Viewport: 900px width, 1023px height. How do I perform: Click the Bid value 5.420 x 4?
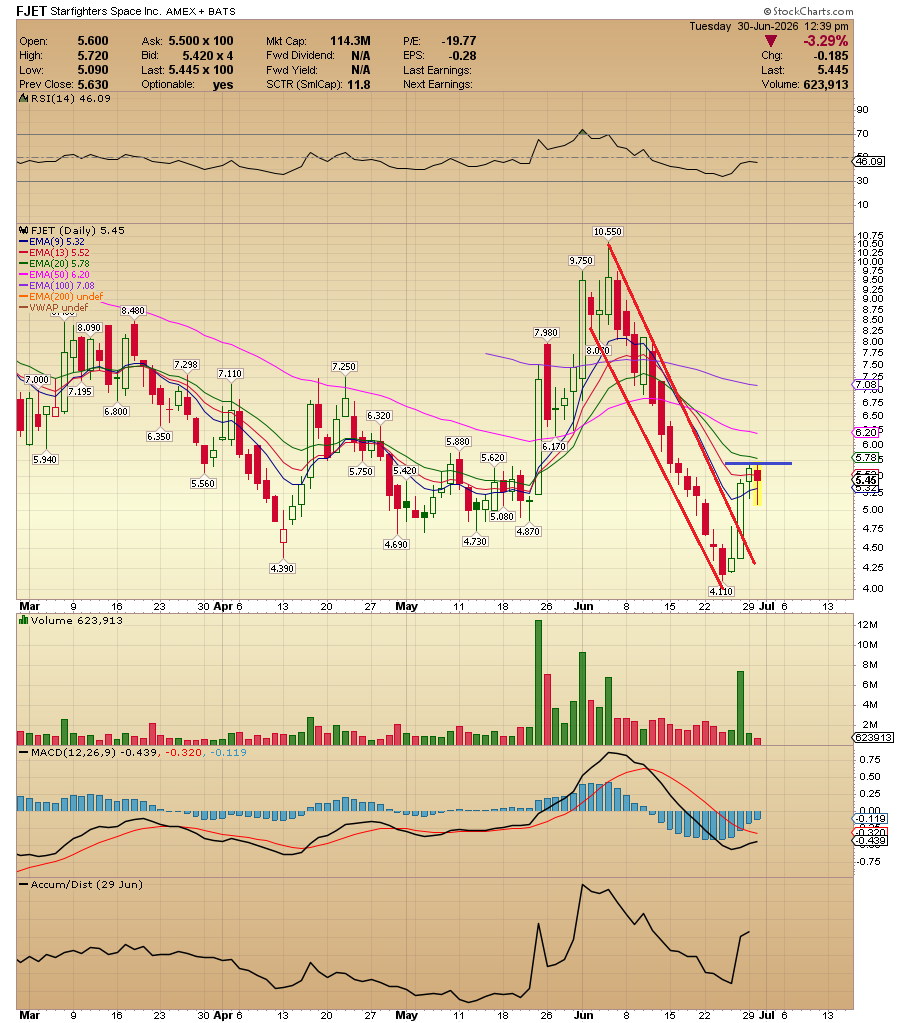208,55
